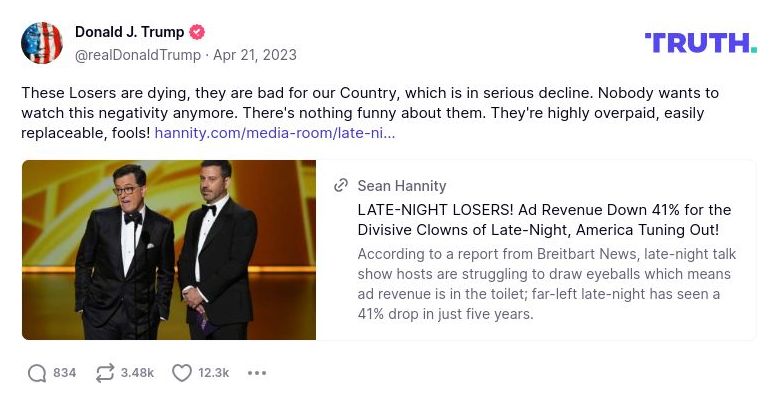Viewport: 778px width, 403px height.
Task: Click the 834 replies count
Action: (65, 373)
